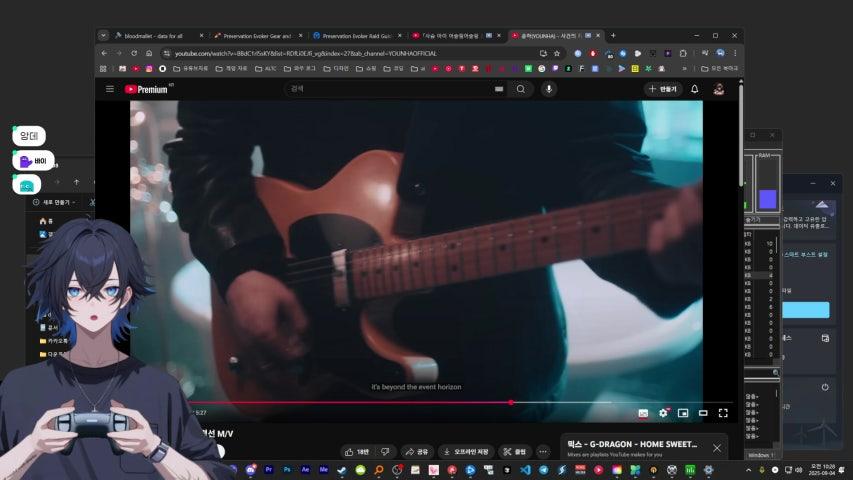Go back with the browser back arrow
The image size is (853, 480).
tap(104, 53)
